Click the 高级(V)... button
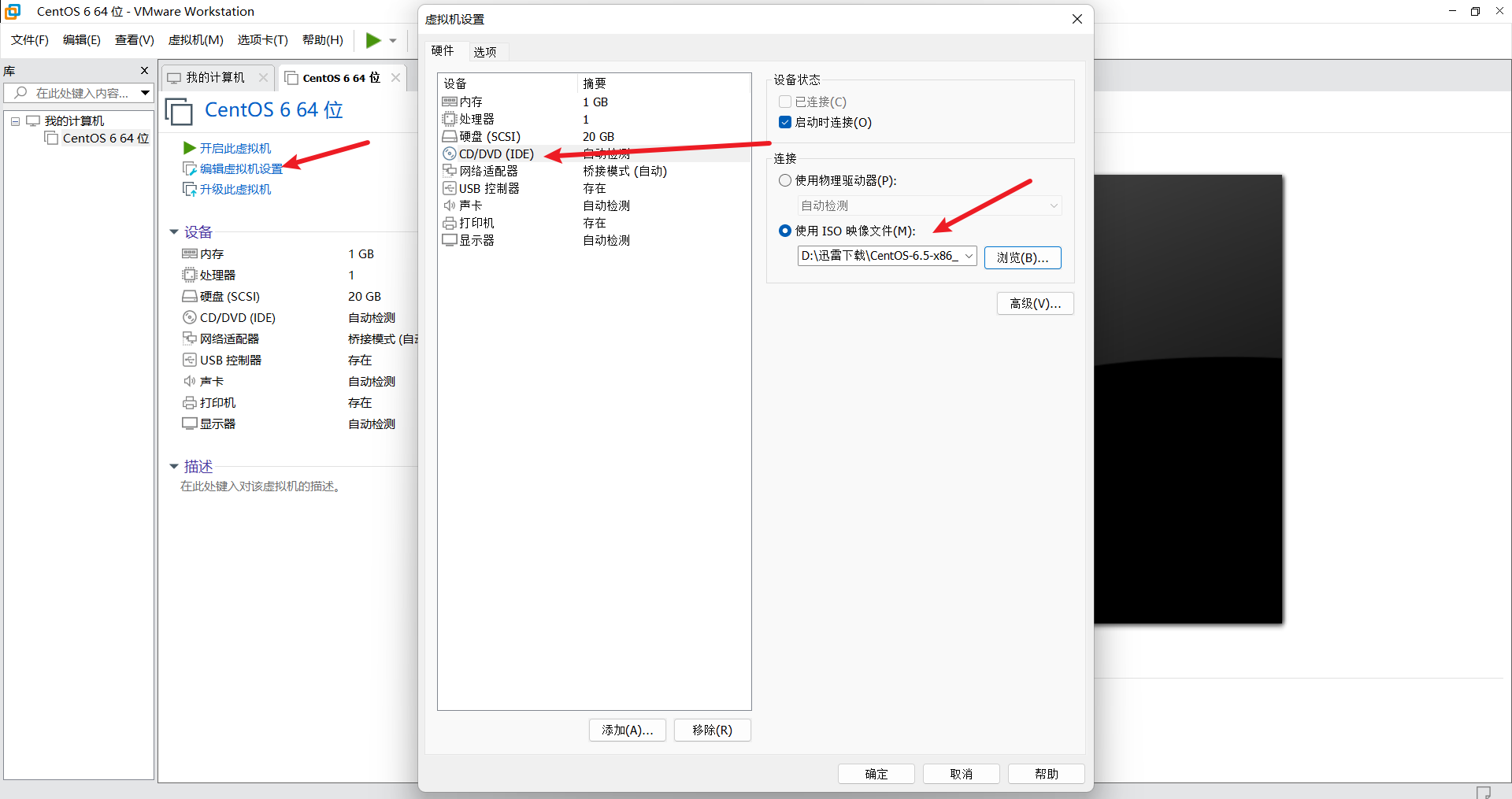The width and height of the screenshot is (1512, 799). pyautogui.click(x=1035, y=303)
